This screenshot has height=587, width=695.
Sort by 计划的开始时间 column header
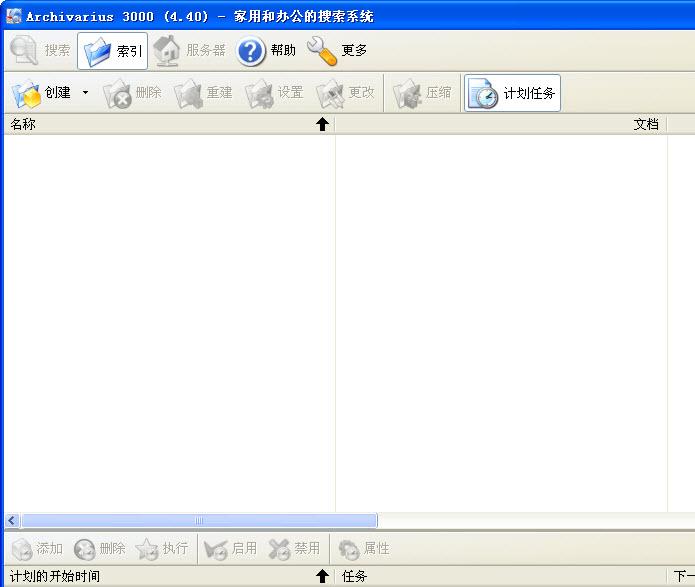[160, 576]
